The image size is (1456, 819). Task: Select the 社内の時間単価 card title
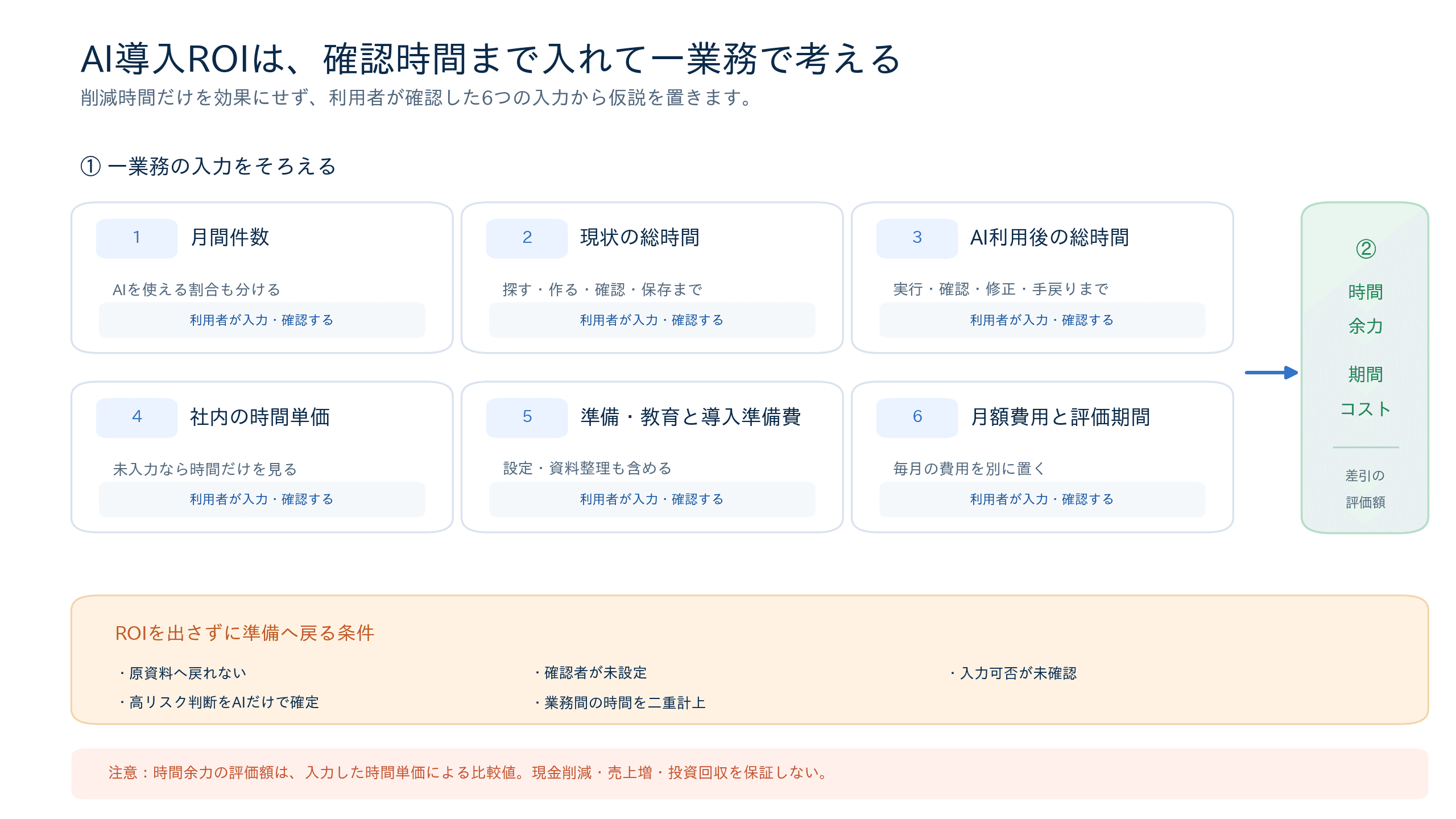tap(260, 417)
